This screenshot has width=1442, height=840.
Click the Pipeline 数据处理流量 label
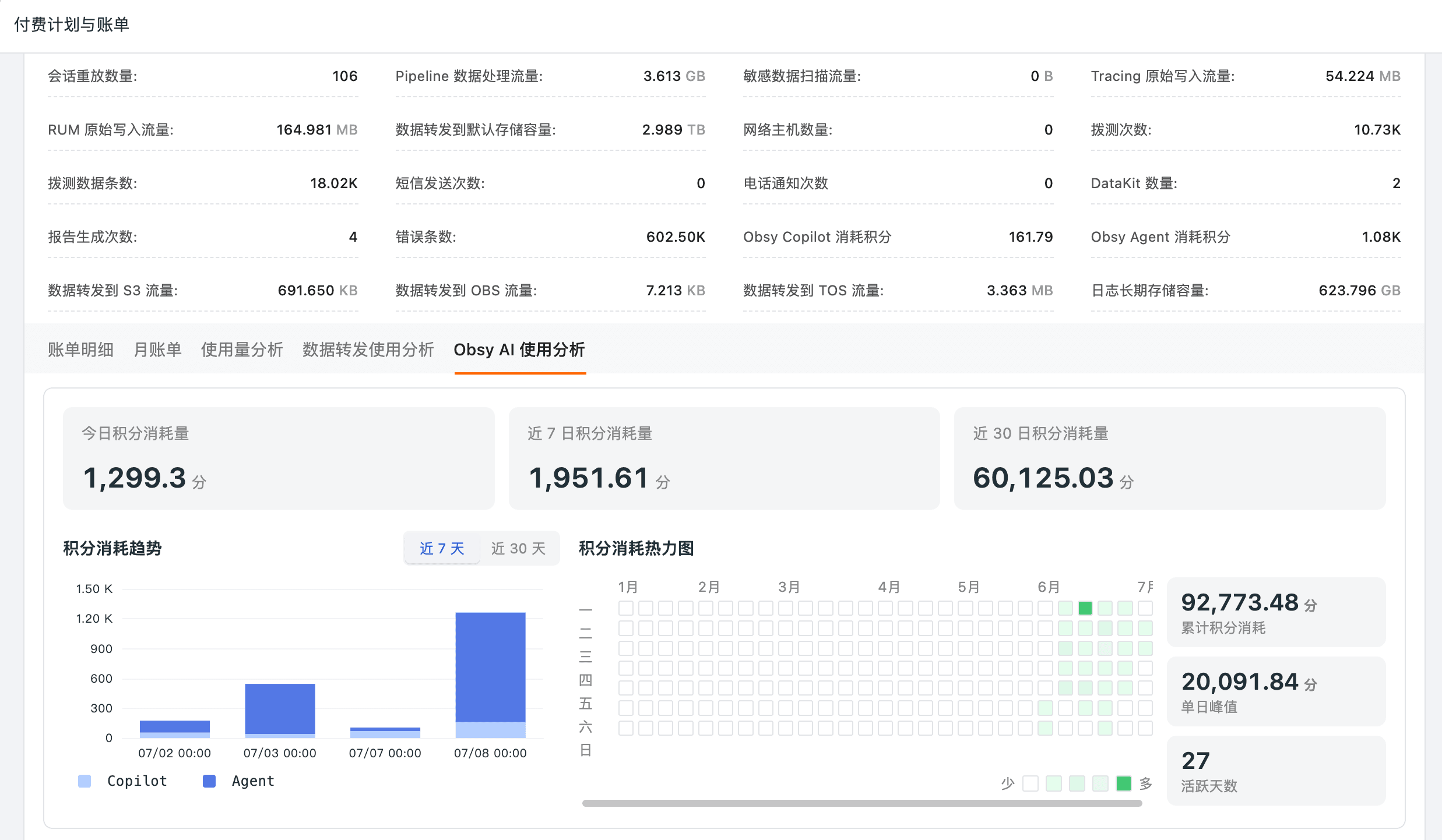[x=469, y=76]
